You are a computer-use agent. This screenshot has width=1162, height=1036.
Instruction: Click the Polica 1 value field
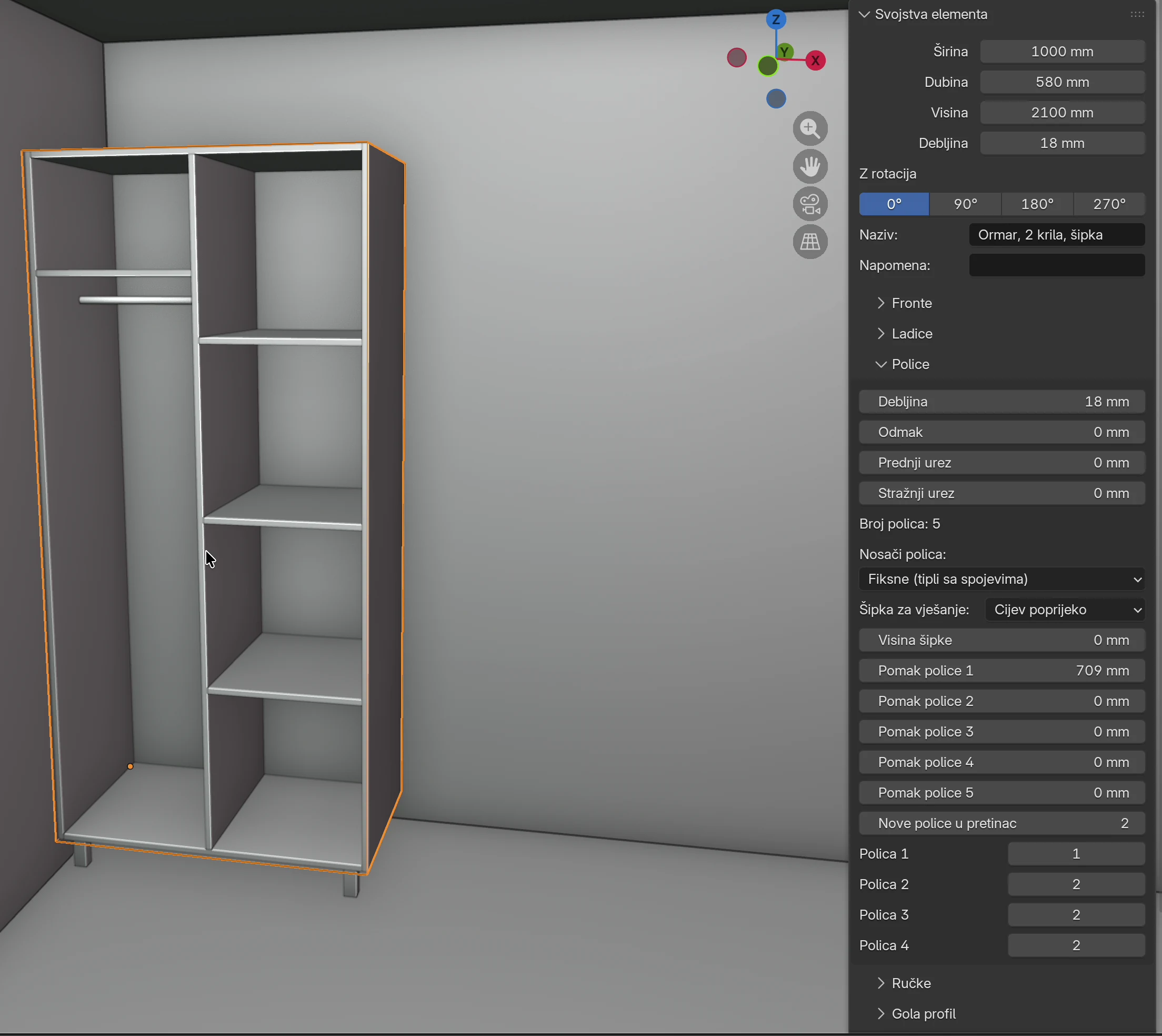(1076, 854)
